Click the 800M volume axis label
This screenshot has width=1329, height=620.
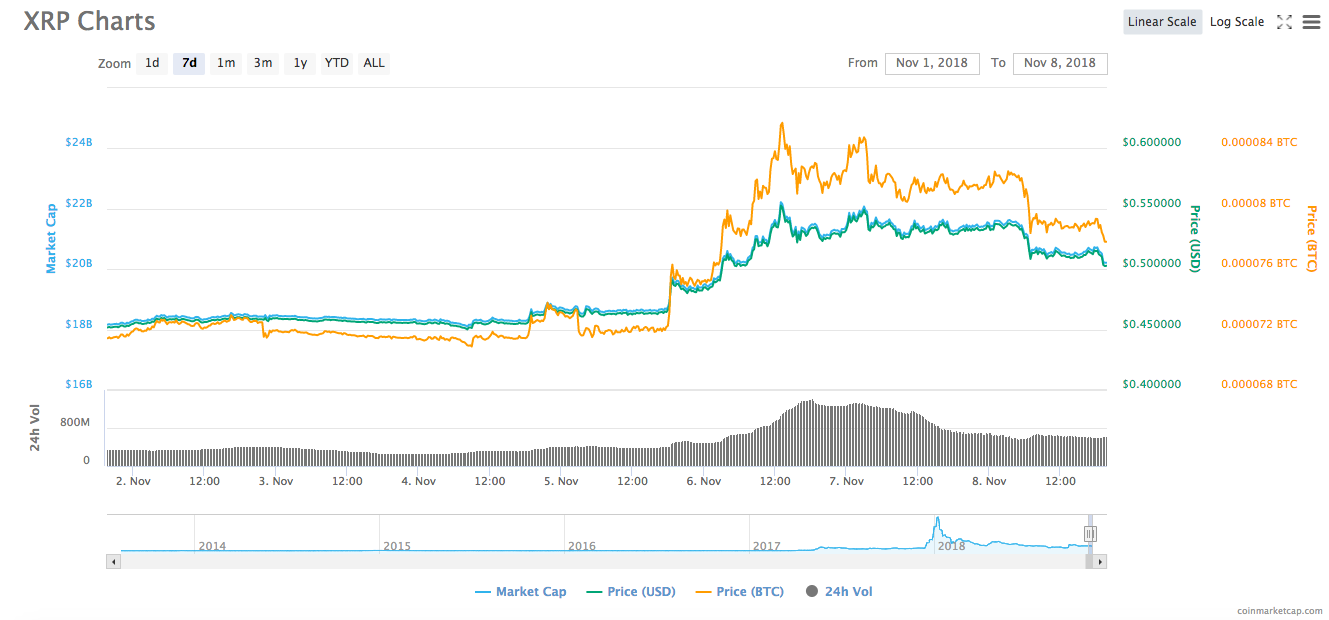(x=75, y=423)
